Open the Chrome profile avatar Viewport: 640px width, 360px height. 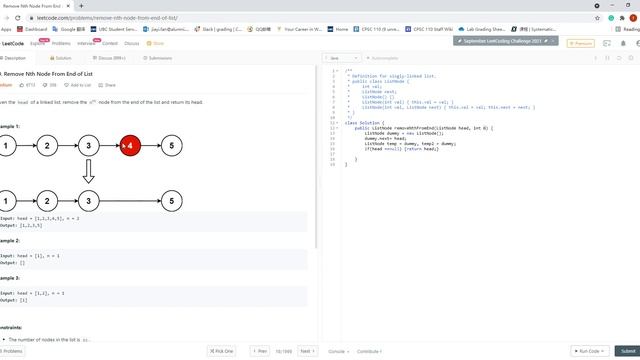click(x=633, y=18)
